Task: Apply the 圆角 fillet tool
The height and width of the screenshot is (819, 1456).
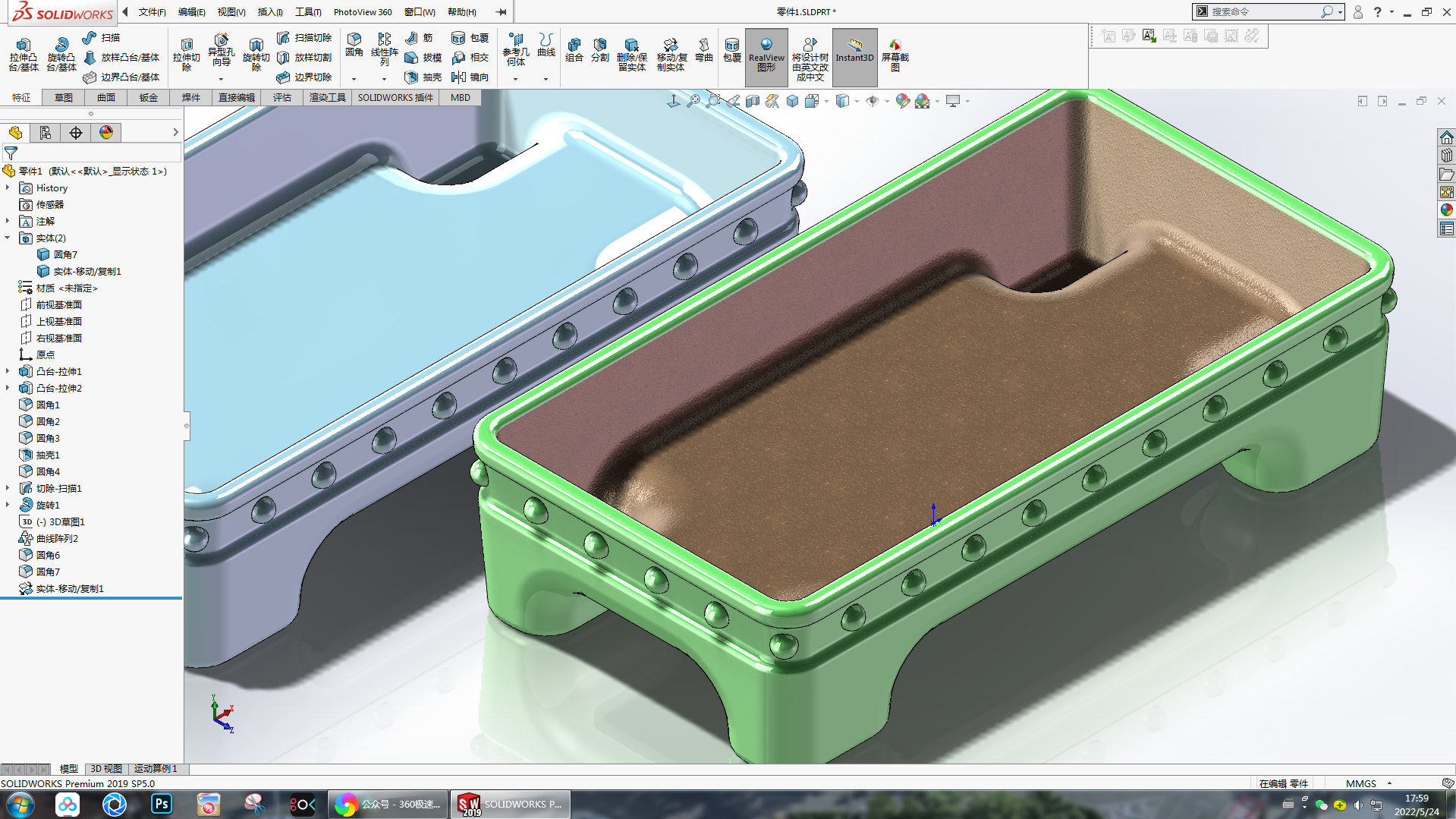Action: (354, 46)
